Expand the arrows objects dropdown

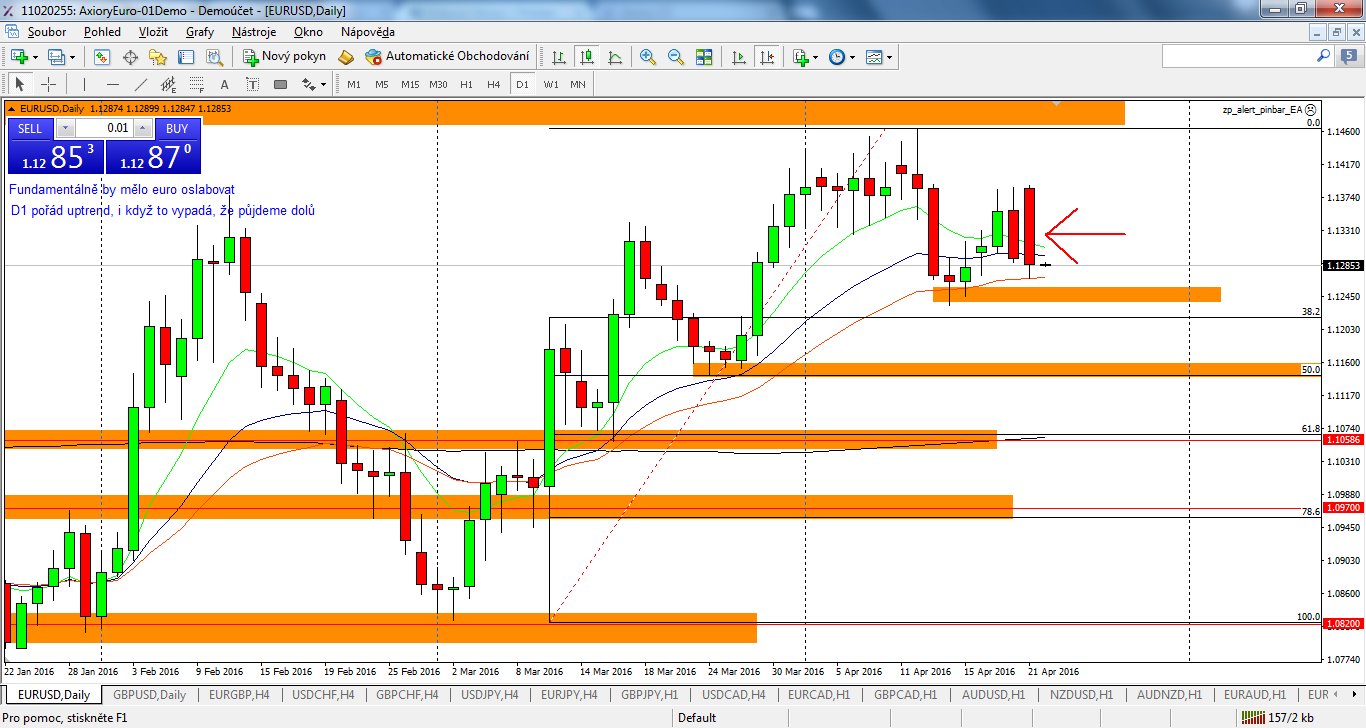click(324, 84)
